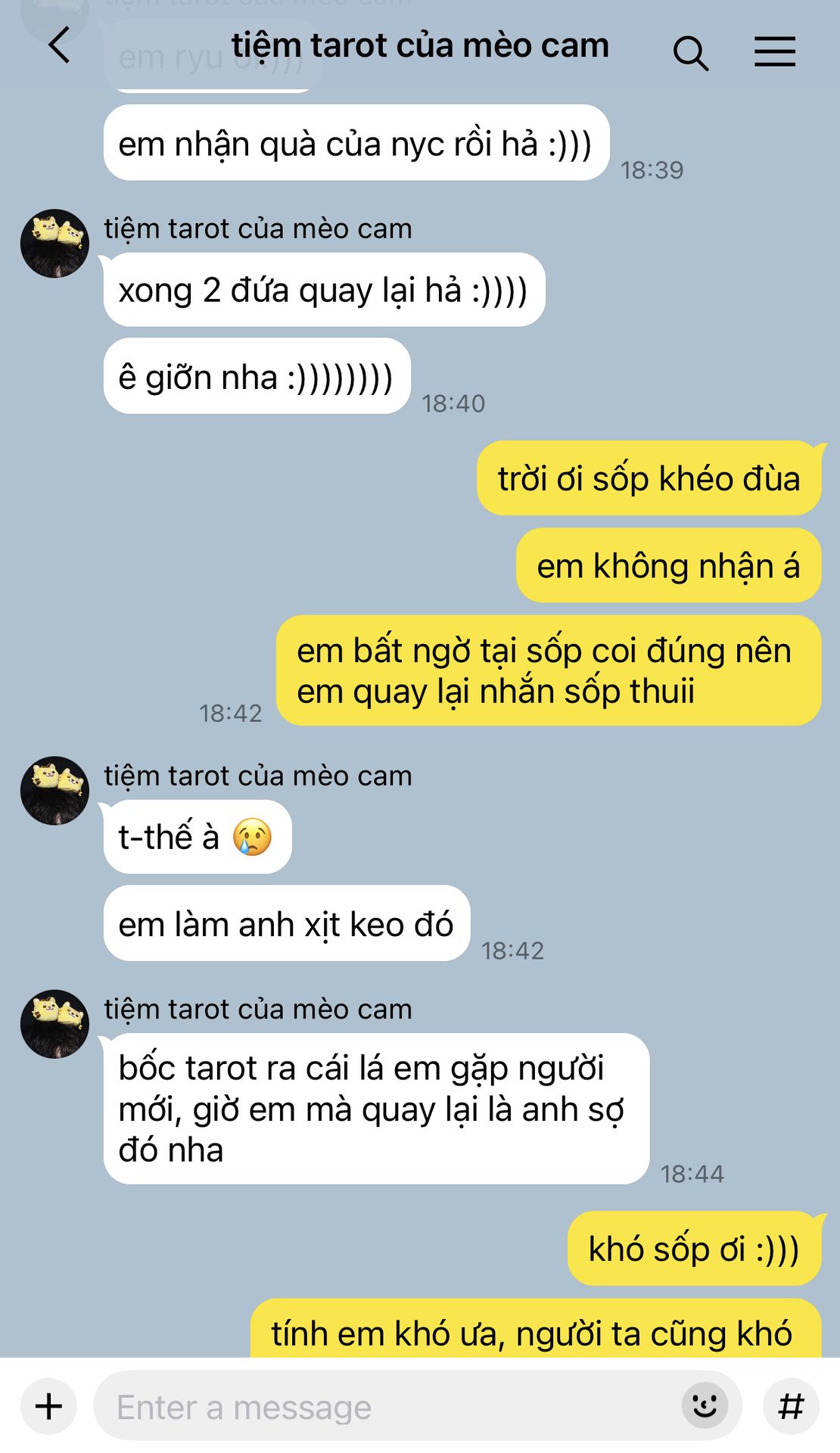Tap yellow bubble 'trời ơi sốp khéo đùa'
Screen dimensions: 840x1453
click(649, 478)
